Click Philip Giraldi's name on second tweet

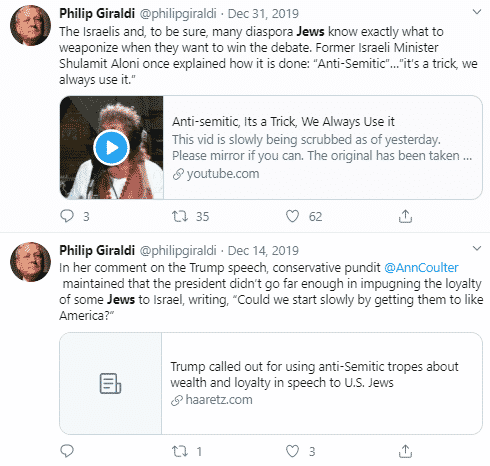click(x=97, y=250)
